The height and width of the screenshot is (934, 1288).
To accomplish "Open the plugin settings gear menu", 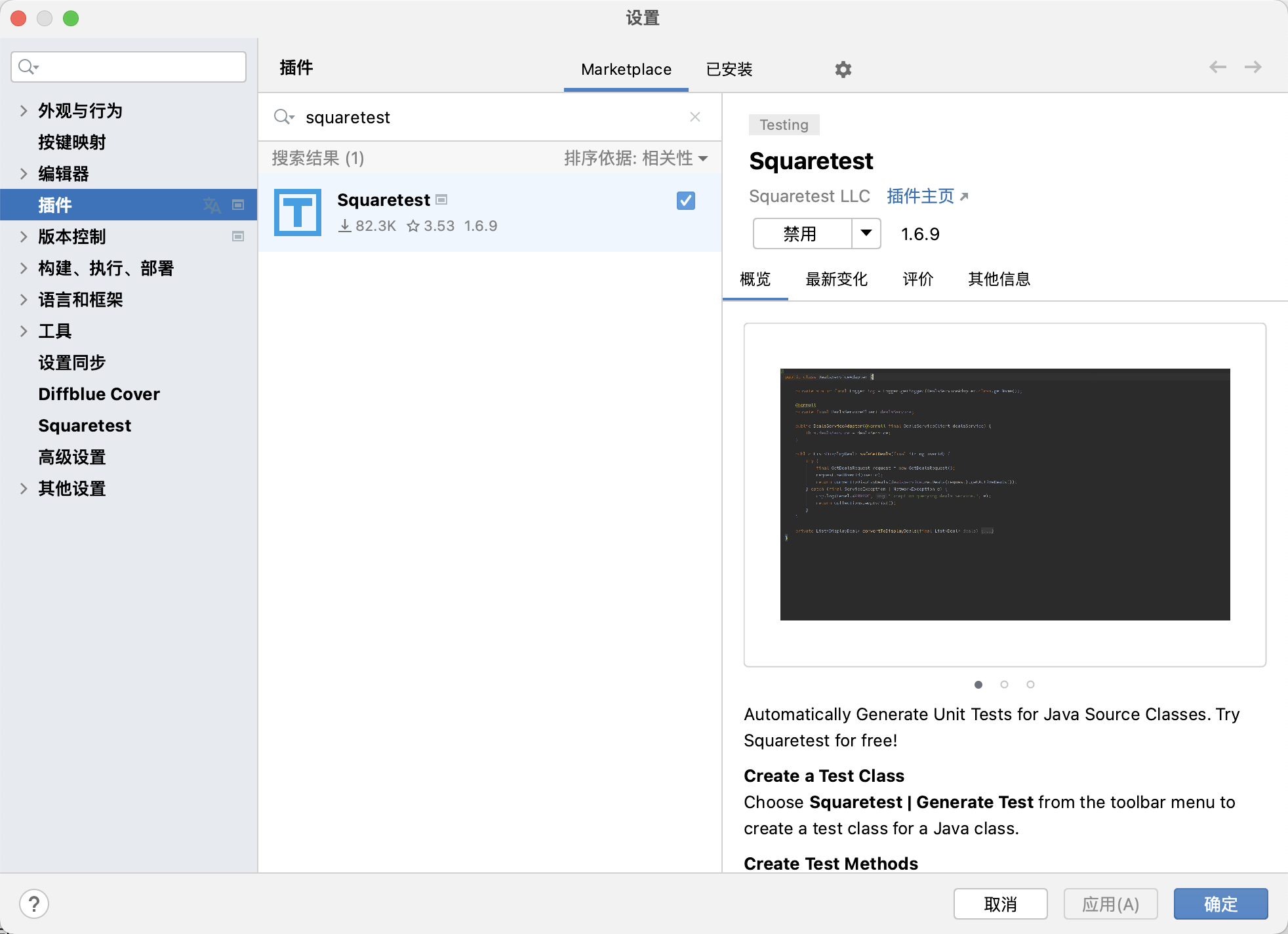I will pyautogui.click(x=843, y=69).
